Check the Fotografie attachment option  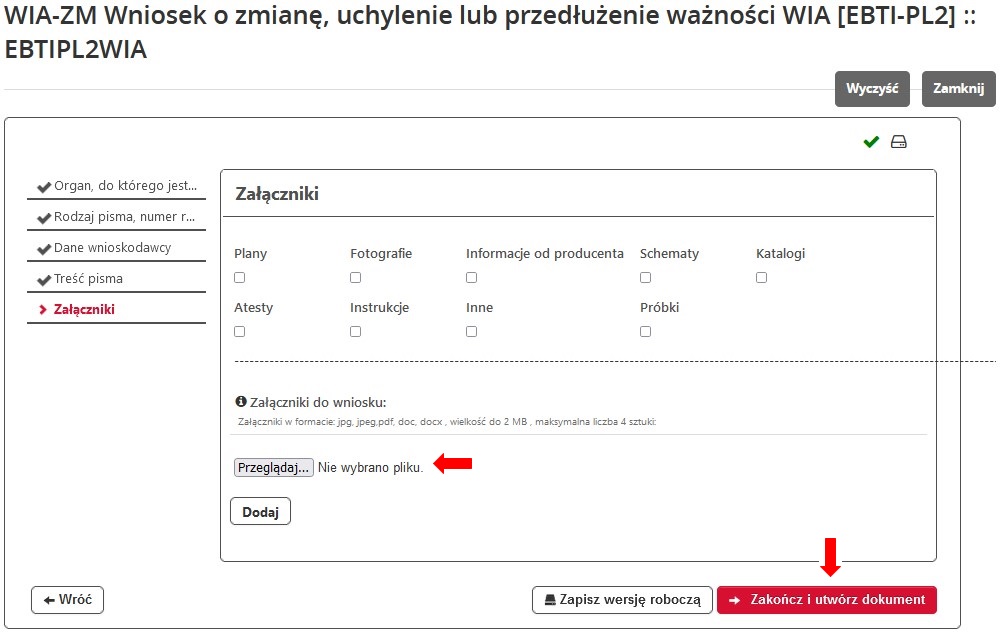tap(354, 277)
